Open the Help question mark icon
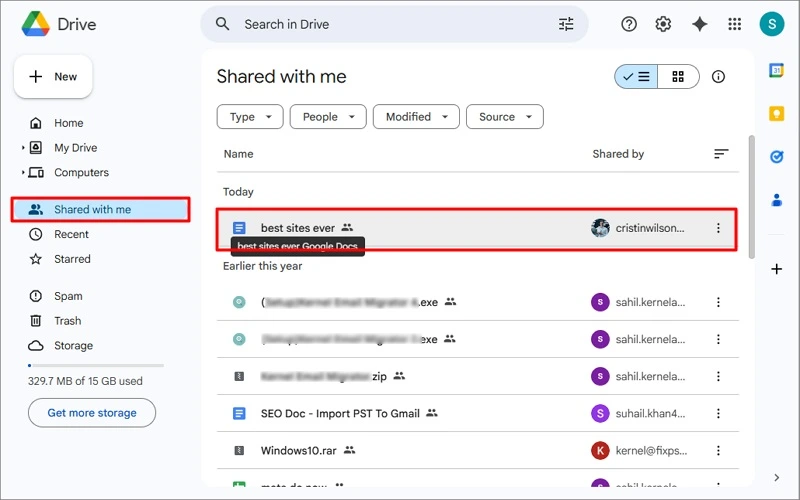The width and height of the screenshot is (800, 500). point(629,24)
